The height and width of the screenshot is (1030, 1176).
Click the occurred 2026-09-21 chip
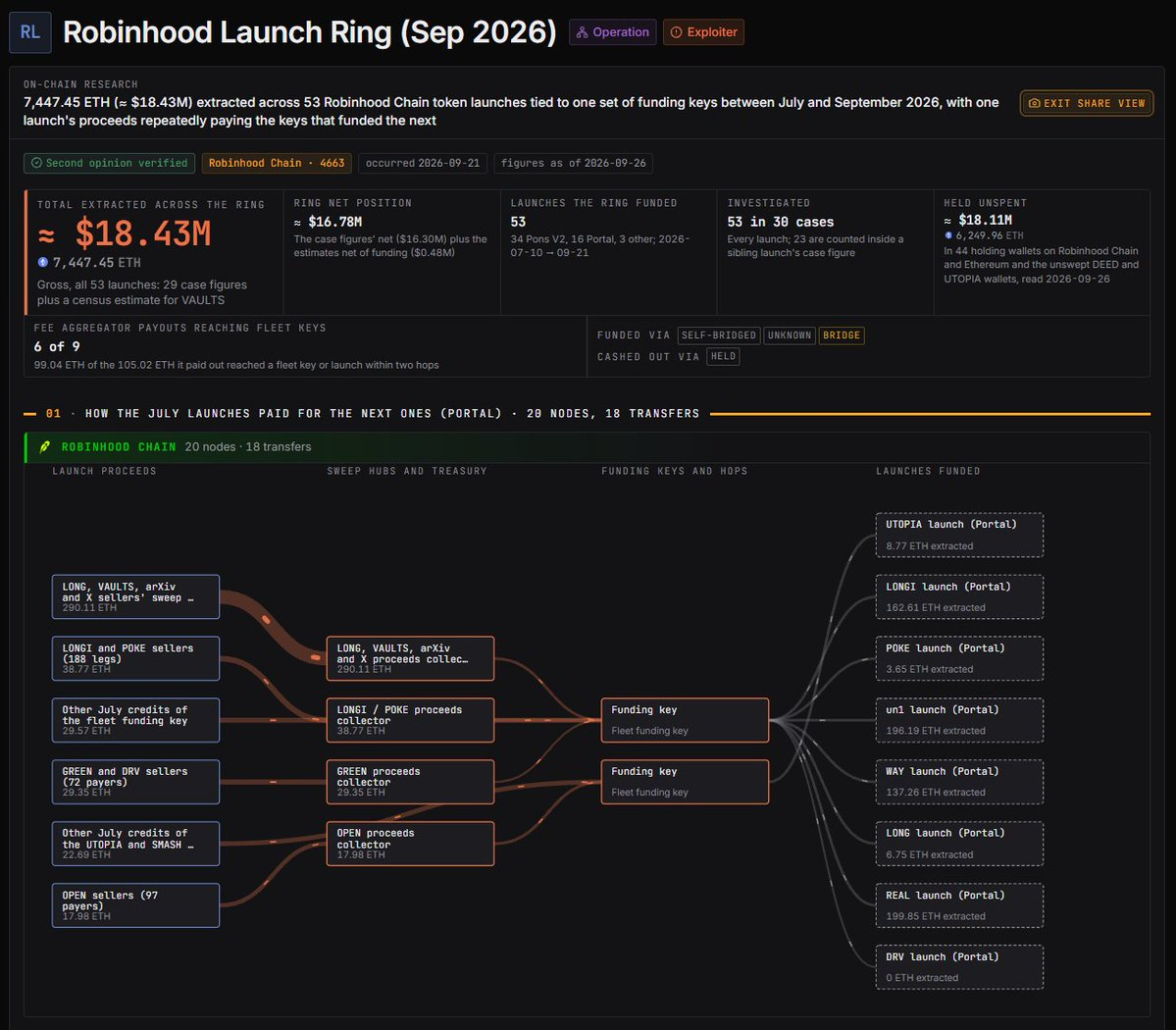click(423, 163)
